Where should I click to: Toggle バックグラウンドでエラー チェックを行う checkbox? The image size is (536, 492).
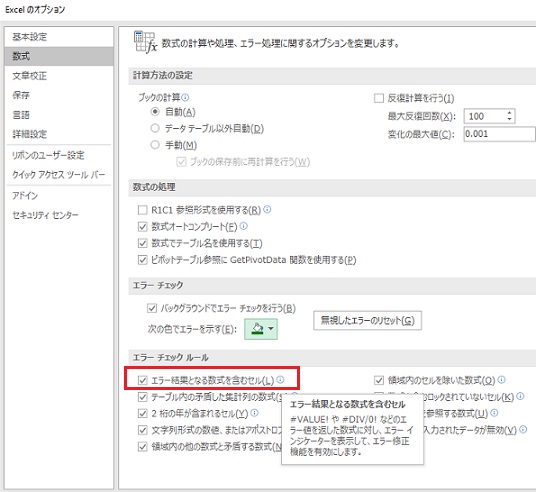[152, 308]
